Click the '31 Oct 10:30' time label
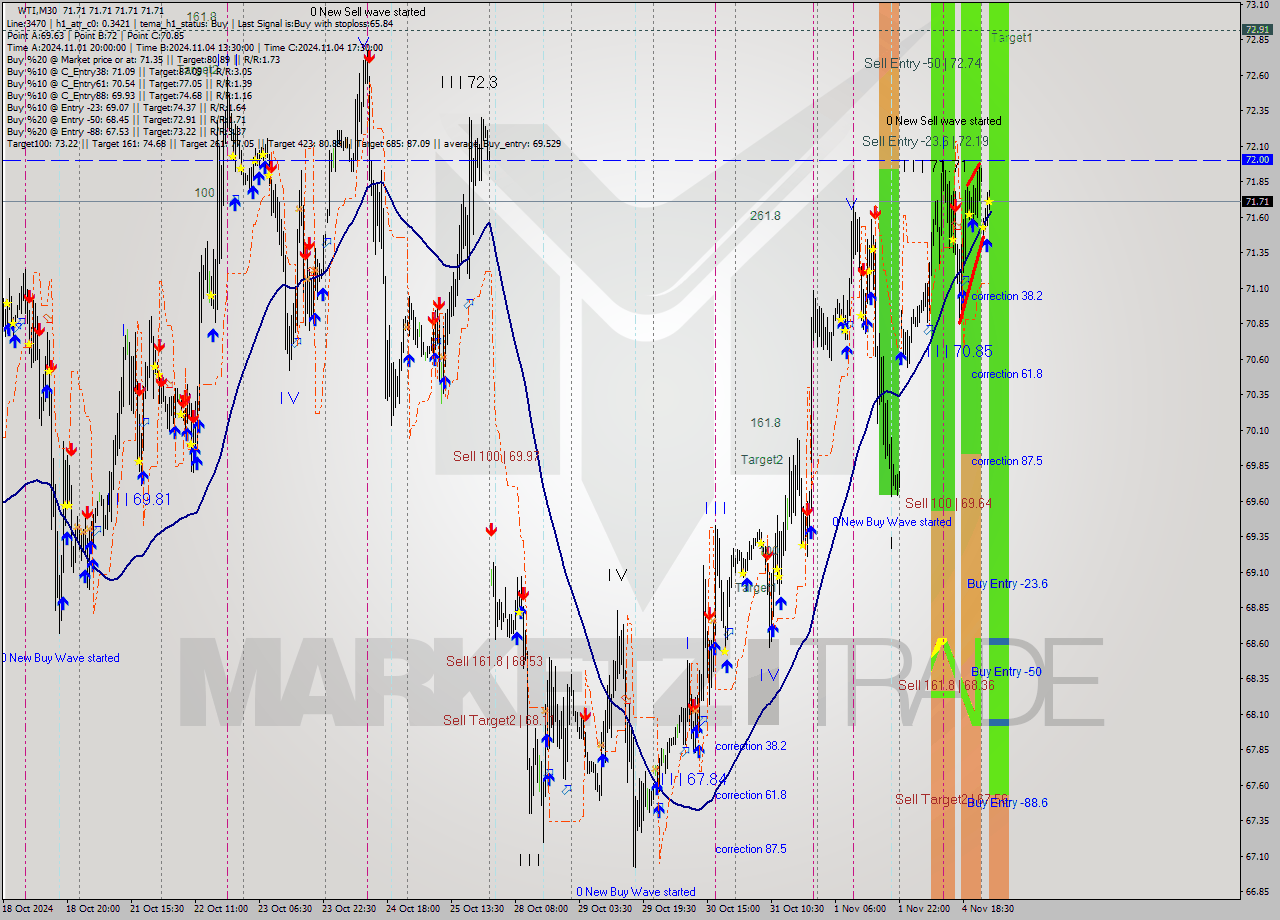 coord(796,909)
